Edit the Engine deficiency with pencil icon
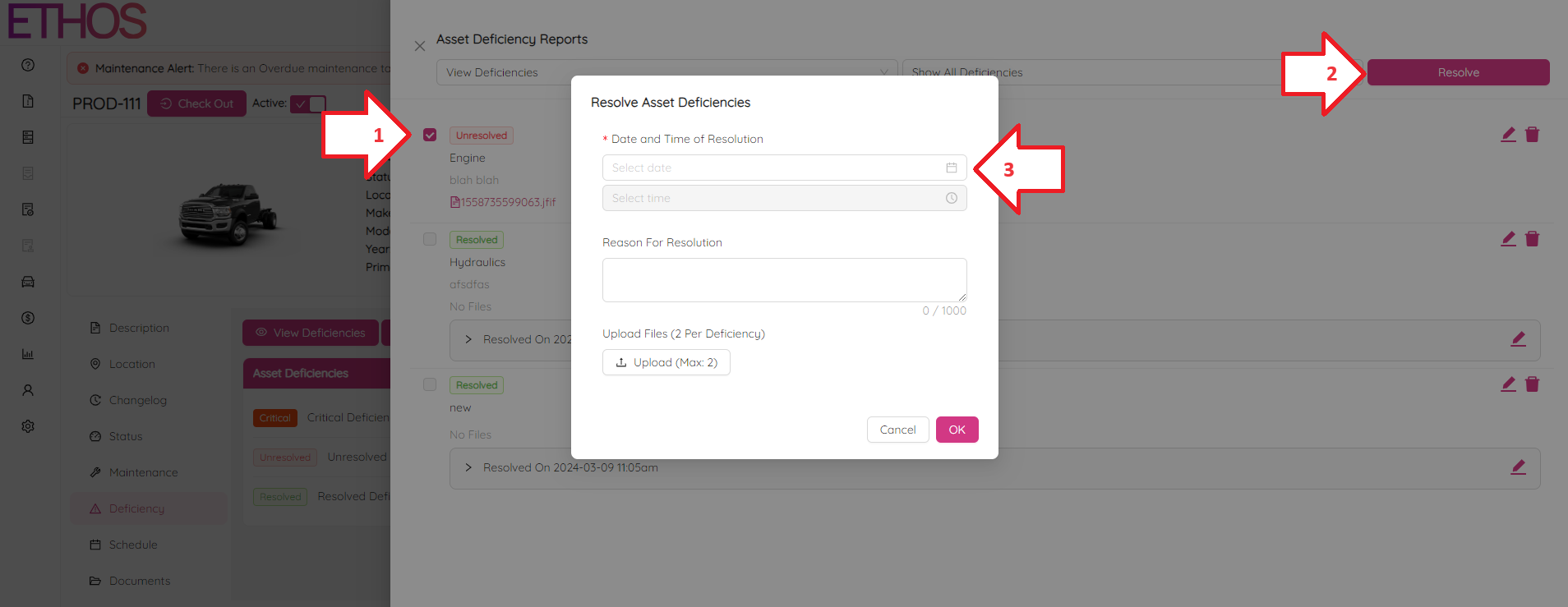The width and height of the screenshot is (1568, 607). tap(1508, 135)
